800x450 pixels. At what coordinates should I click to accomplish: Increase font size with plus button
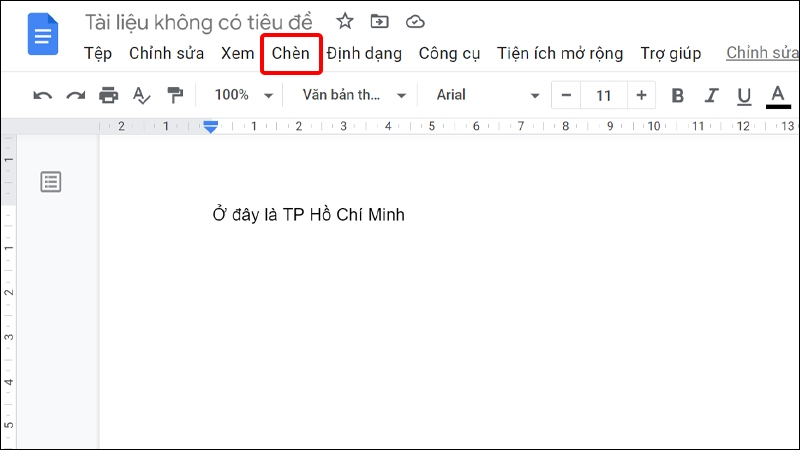coord(641,95)
